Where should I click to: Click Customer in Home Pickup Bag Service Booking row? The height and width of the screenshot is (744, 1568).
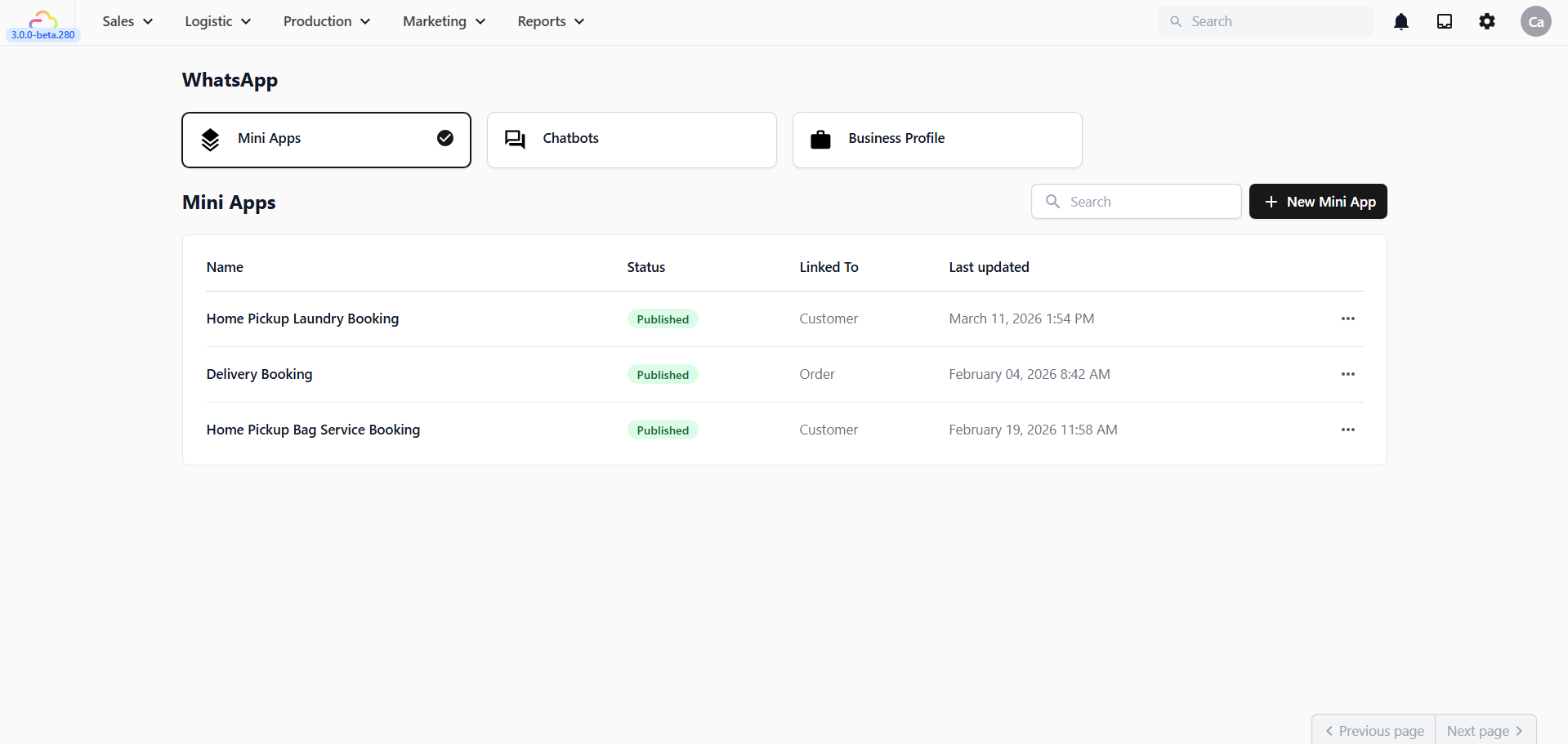pos(829,430)
